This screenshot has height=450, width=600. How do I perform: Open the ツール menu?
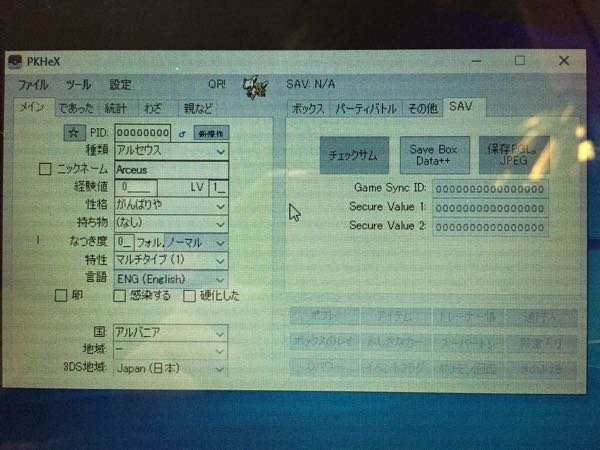[x=78, y=85]
